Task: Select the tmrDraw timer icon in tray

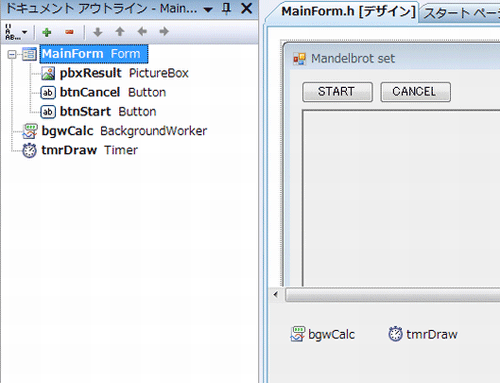Action: tap(396, 334)
